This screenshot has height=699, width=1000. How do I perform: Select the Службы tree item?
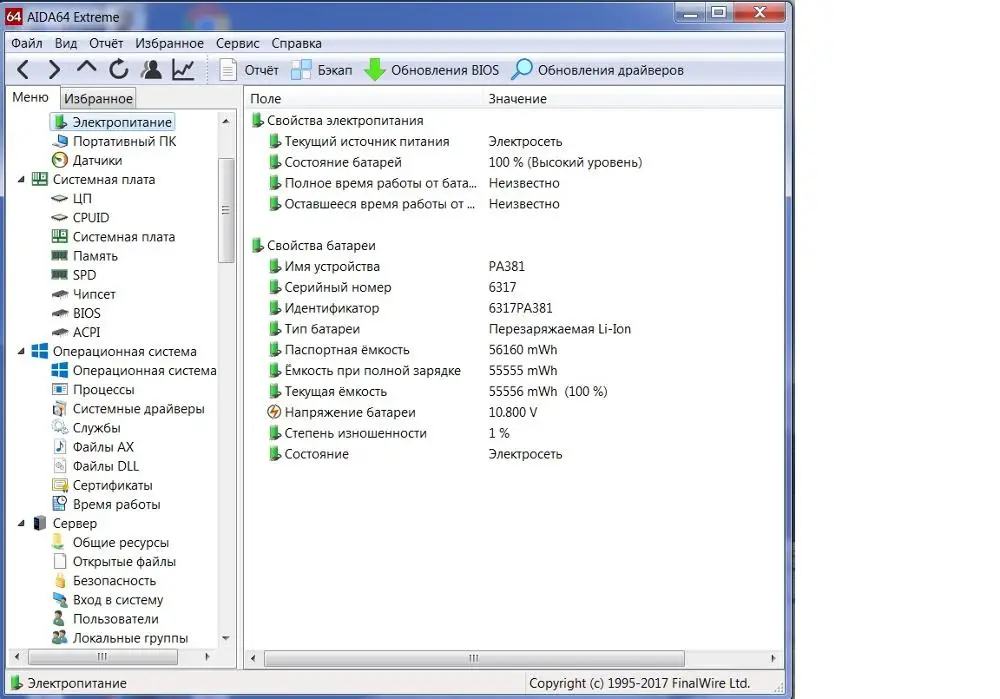(x=86, y=428)
